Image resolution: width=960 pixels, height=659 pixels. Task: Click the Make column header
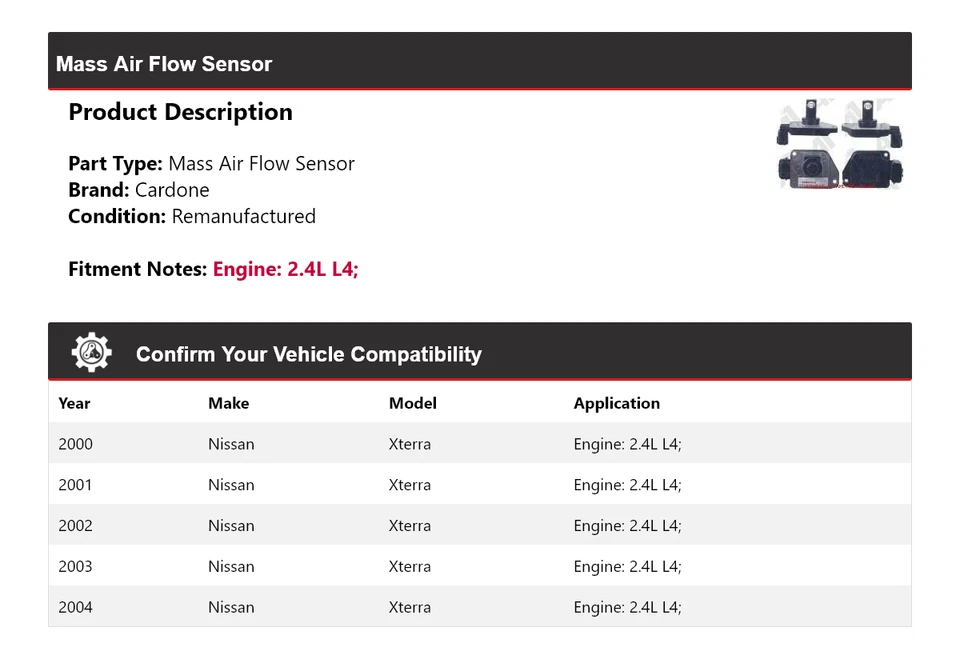[x=228, y=403]
